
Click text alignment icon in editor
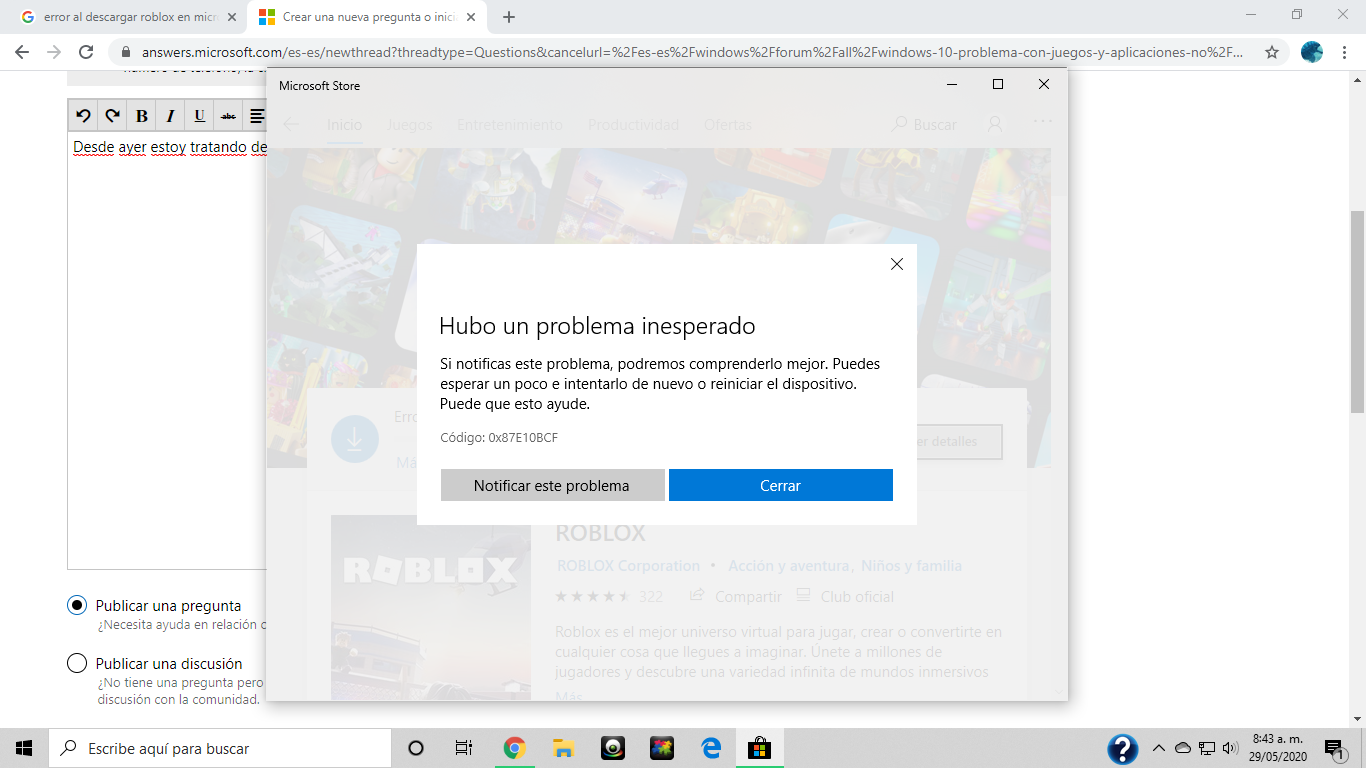pos(256,116)
